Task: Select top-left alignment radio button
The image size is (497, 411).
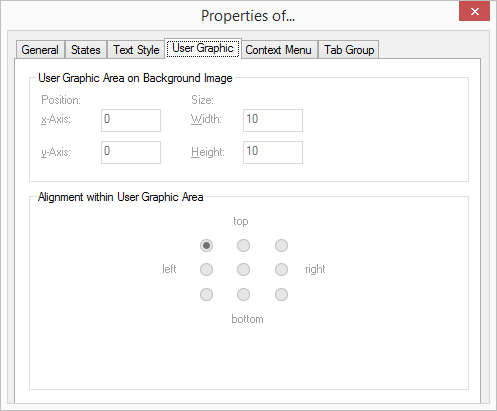Action: pyautogui.click(x=206, y=246)
